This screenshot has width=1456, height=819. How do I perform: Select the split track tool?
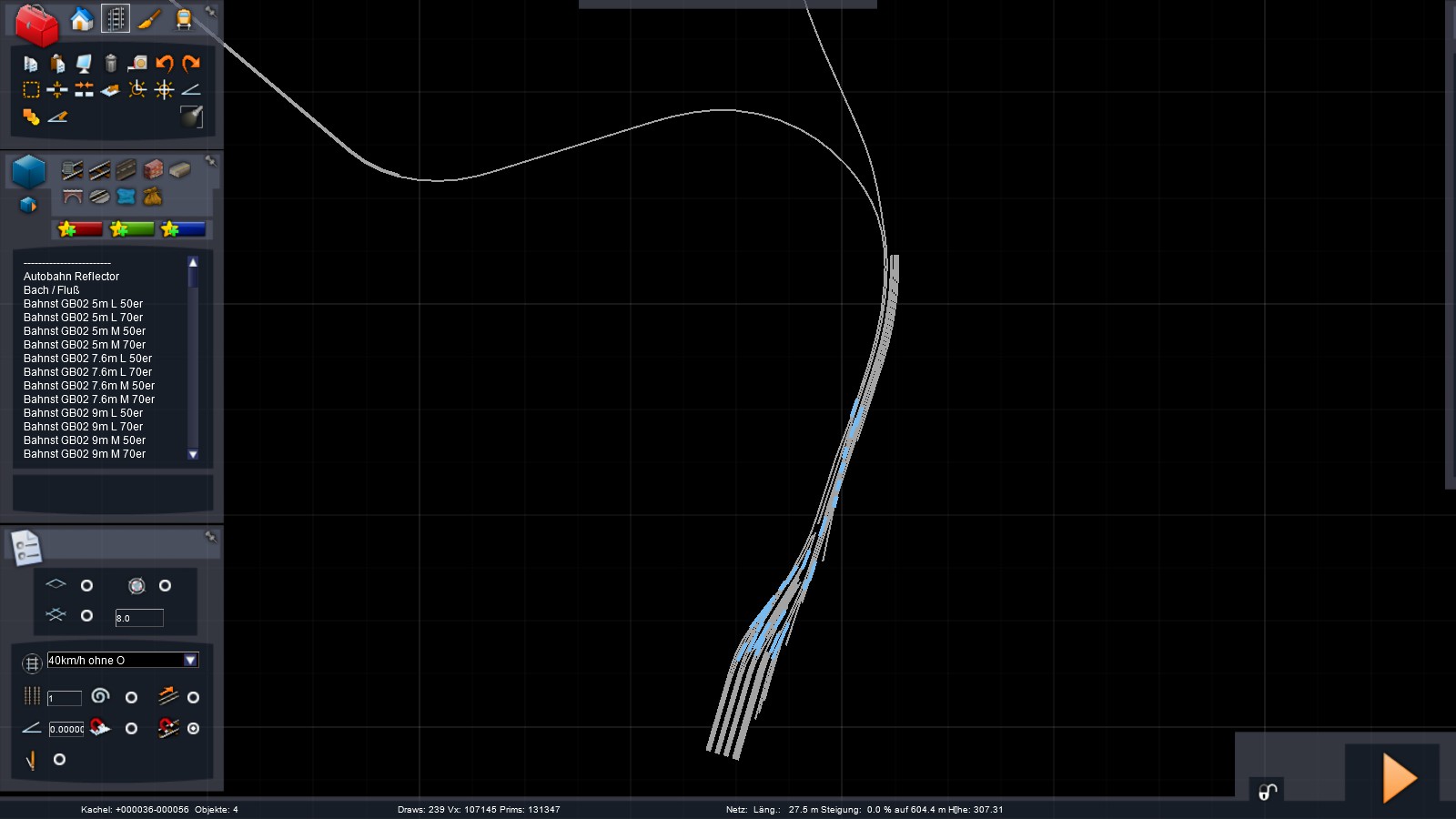pyautogui.click(x=57, y=89)
